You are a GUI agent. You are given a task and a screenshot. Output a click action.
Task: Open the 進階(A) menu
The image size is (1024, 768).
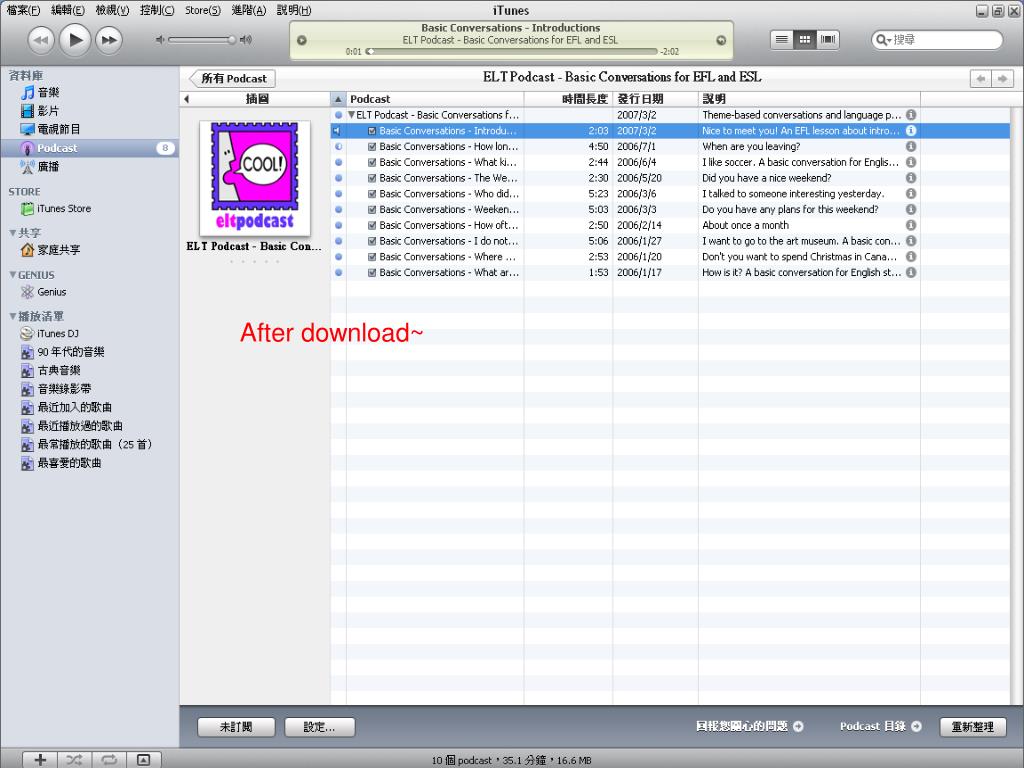(249, 10)
